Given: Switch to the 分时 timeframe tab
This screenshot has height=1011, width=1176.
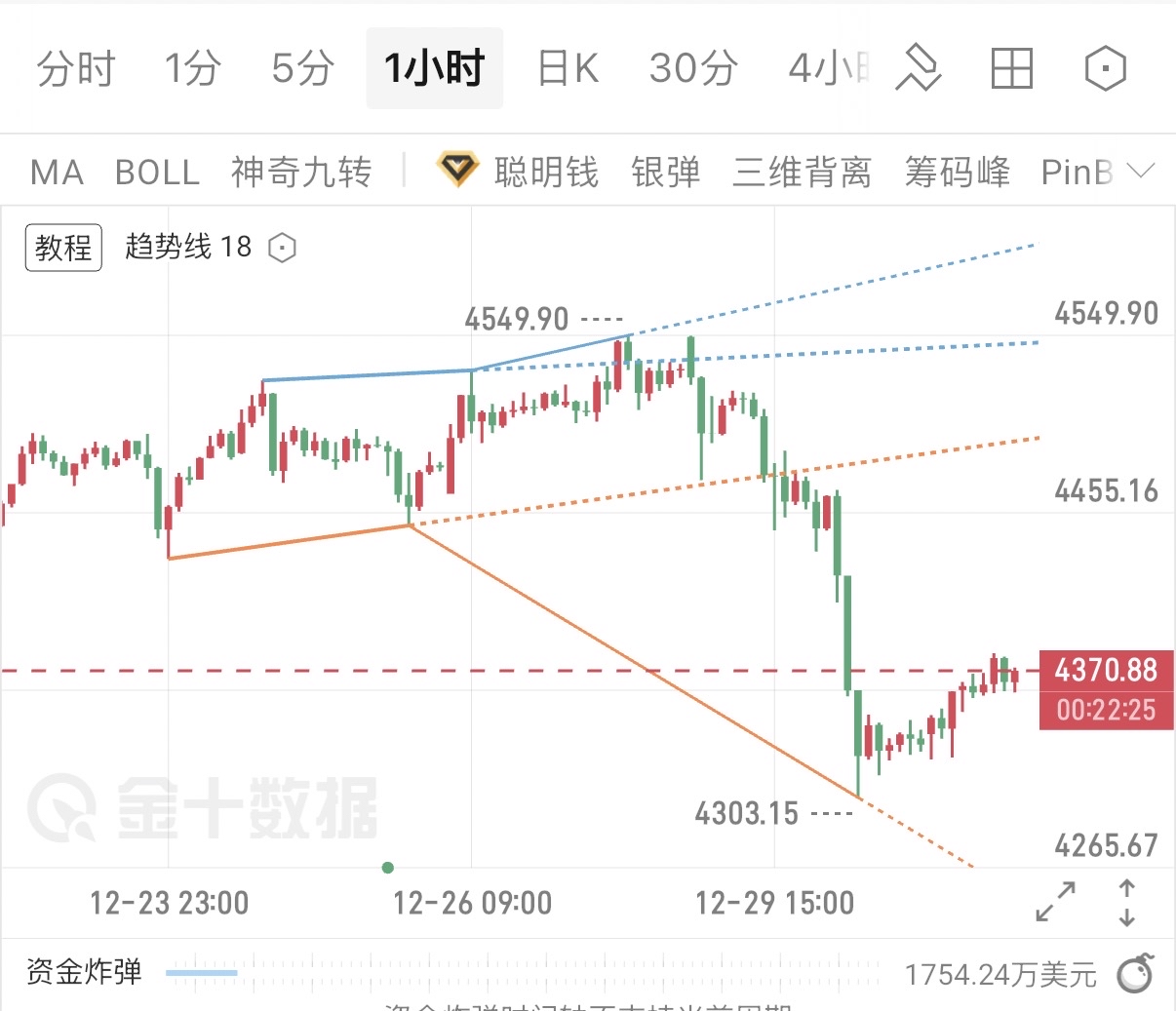Looking at the screenshot, I should (x=76, y=68).
